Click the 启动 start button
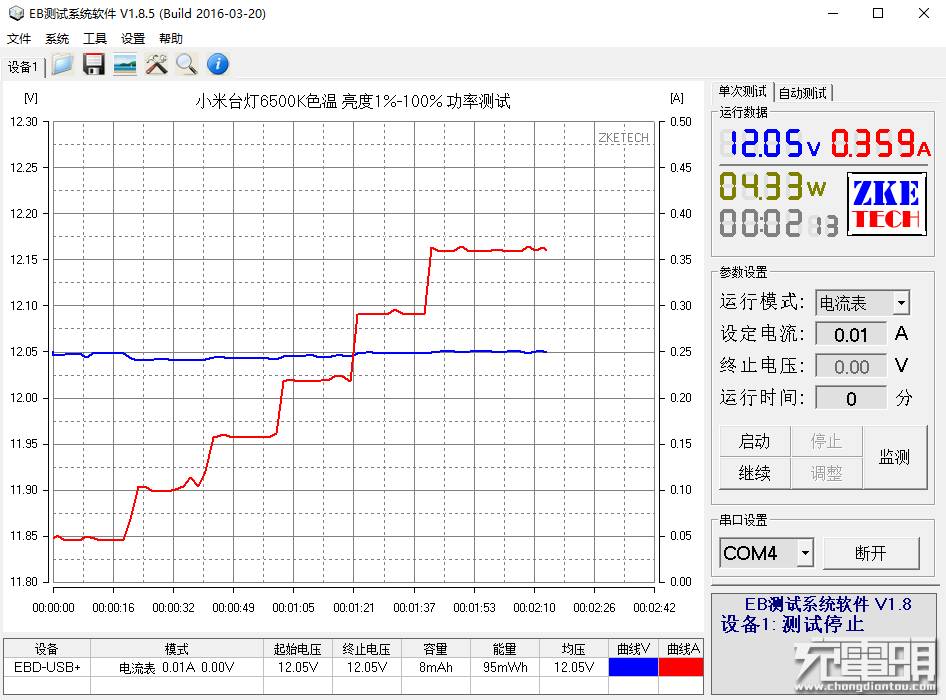The image size is (946, 700). tap(754, 441)
